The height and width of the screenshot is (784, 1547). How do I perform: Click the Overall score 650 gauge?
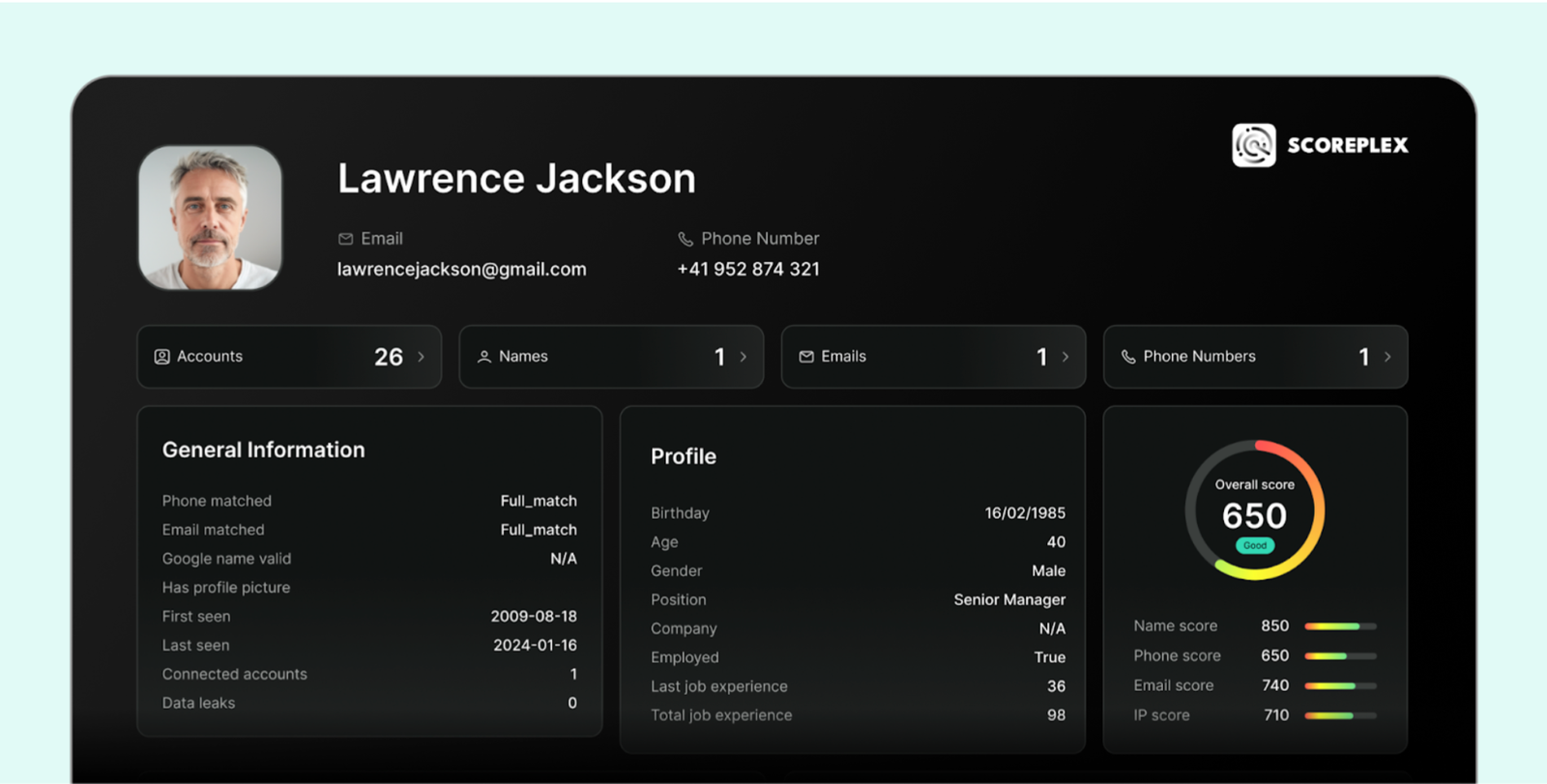click(1255, 510)
